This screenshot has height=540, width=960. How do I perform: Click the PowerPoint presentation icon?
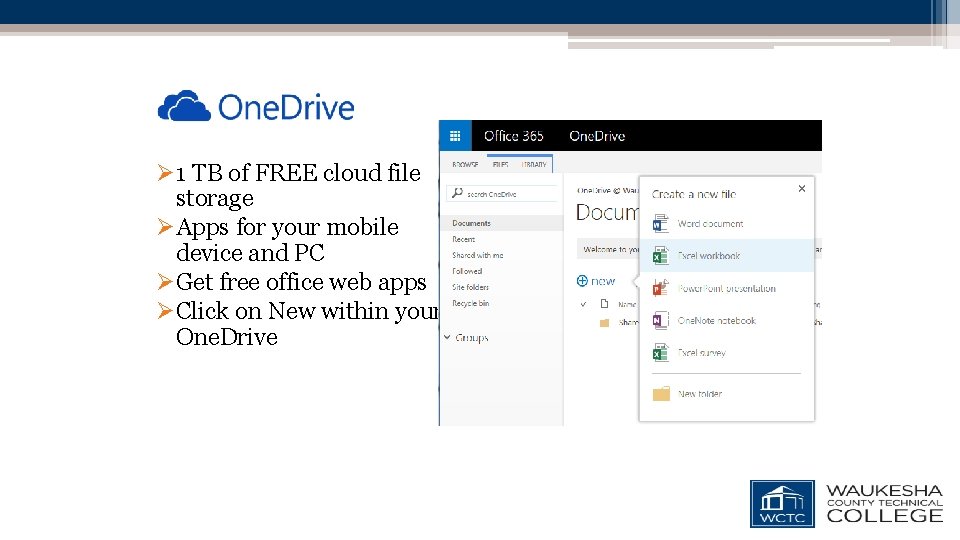(661, 288)
